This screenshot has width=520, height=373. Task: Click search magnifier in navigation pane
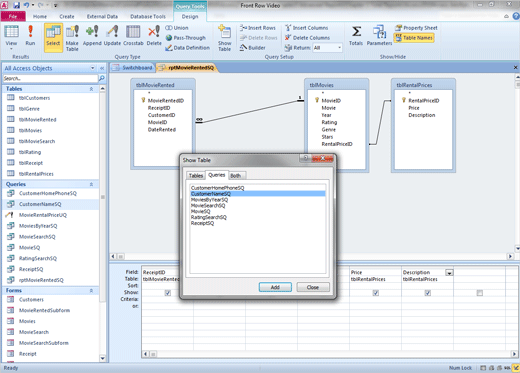pos(102,78)
